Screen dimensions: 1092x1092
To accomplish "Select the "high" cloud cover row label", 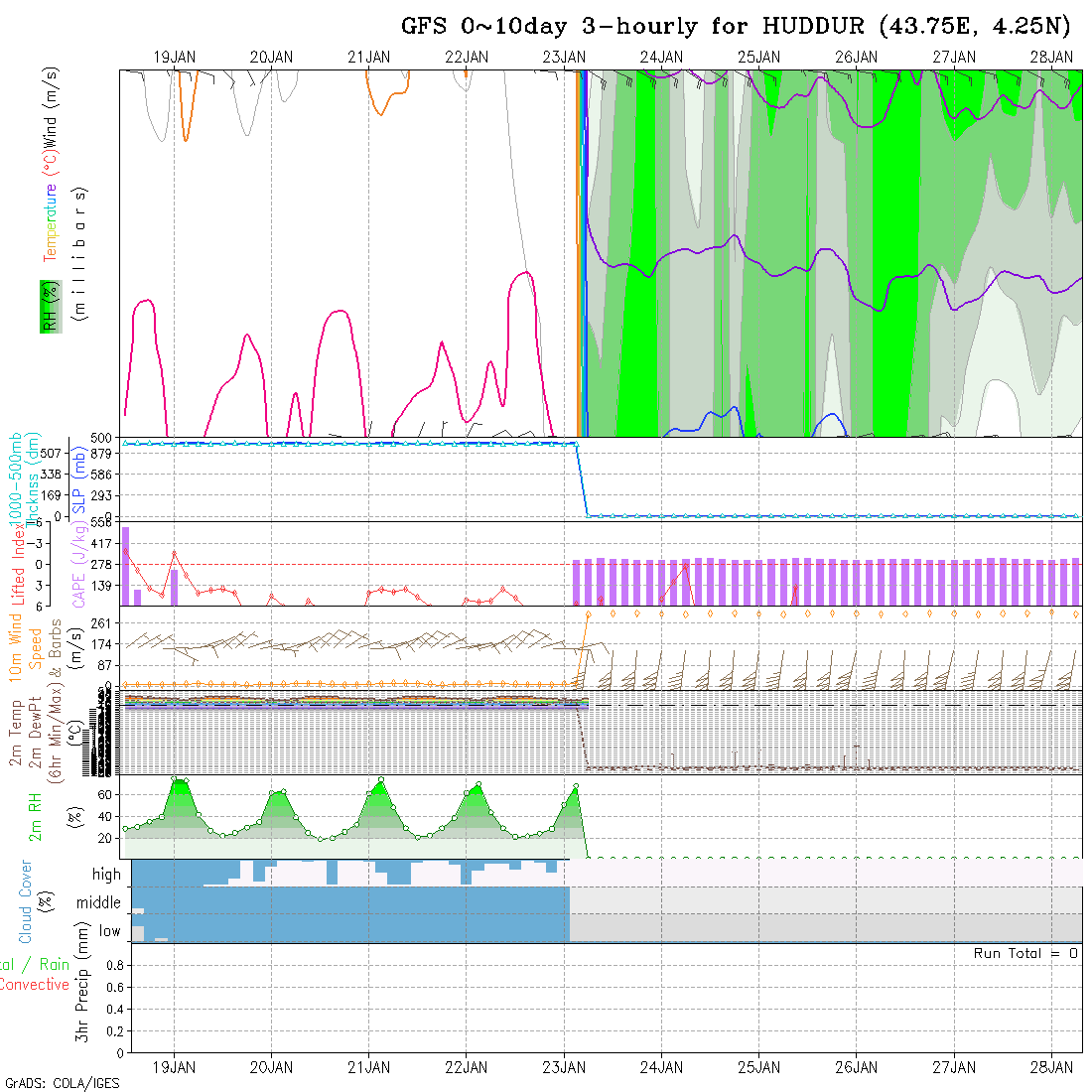I will coord(107,875).
